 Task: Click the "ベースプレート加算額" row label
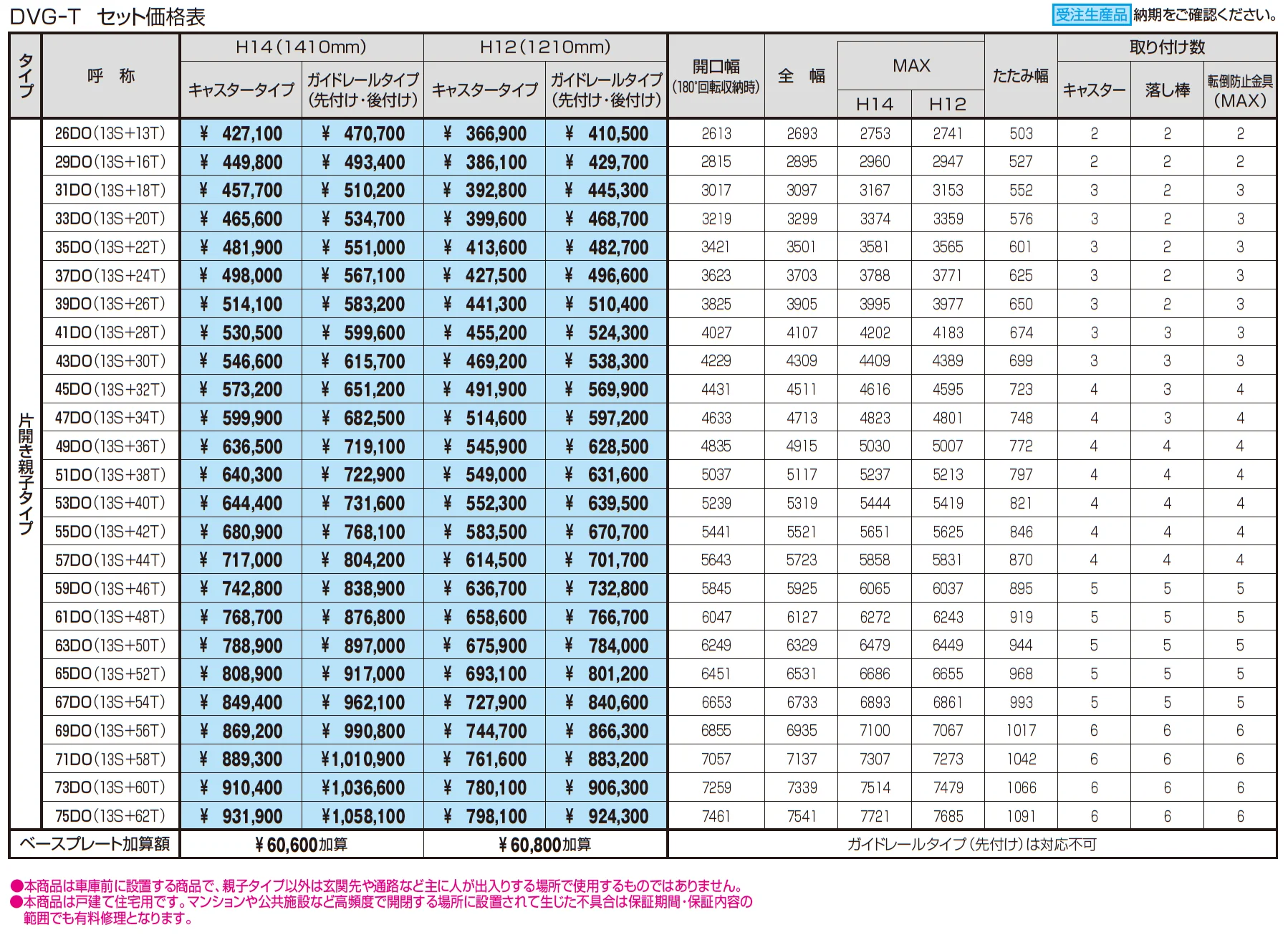pos(95,844)
